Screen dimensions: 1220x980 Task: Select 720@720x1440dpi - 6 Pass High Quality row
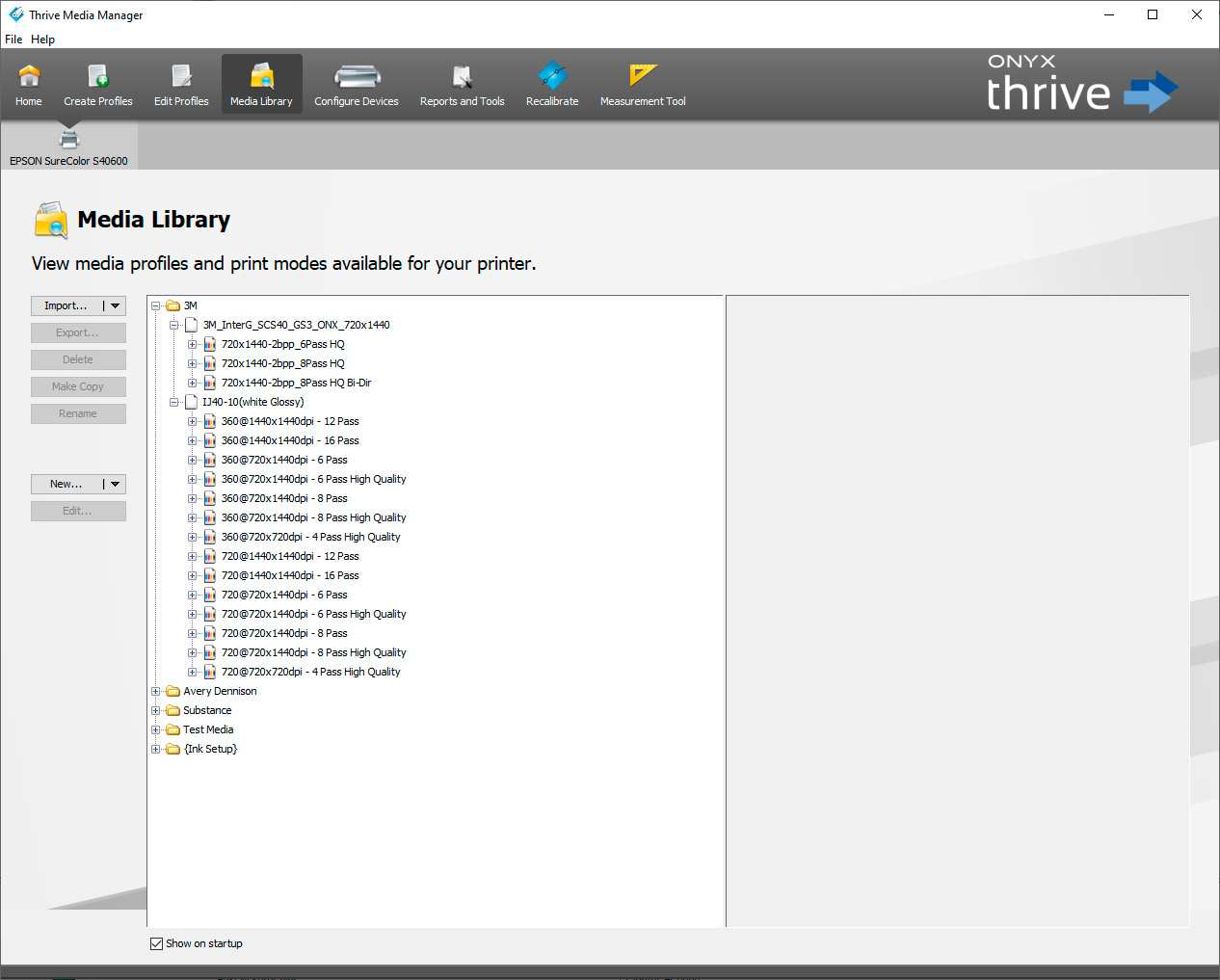pos(313,614)
